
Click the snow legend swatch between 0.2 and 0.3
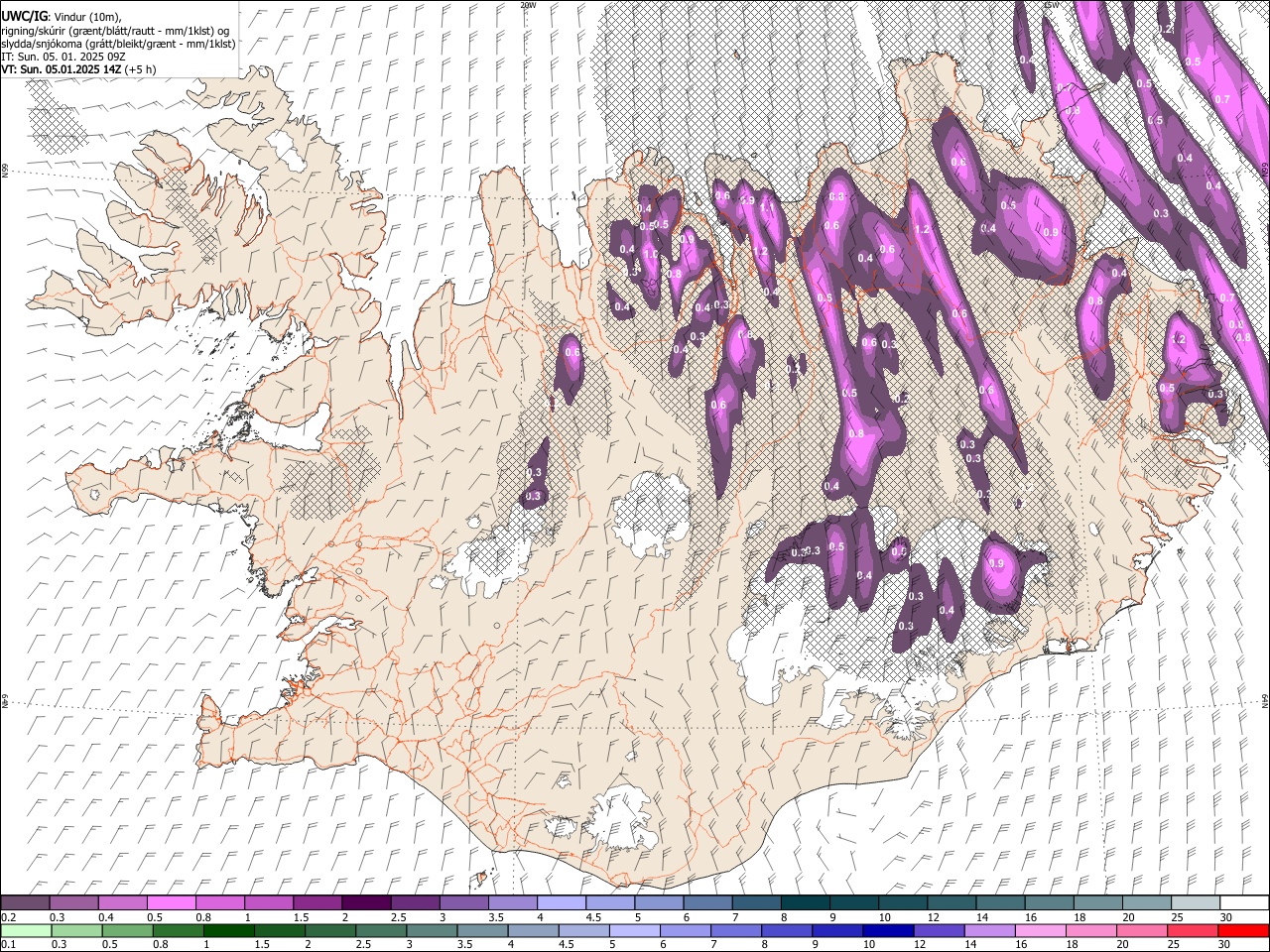25,902
